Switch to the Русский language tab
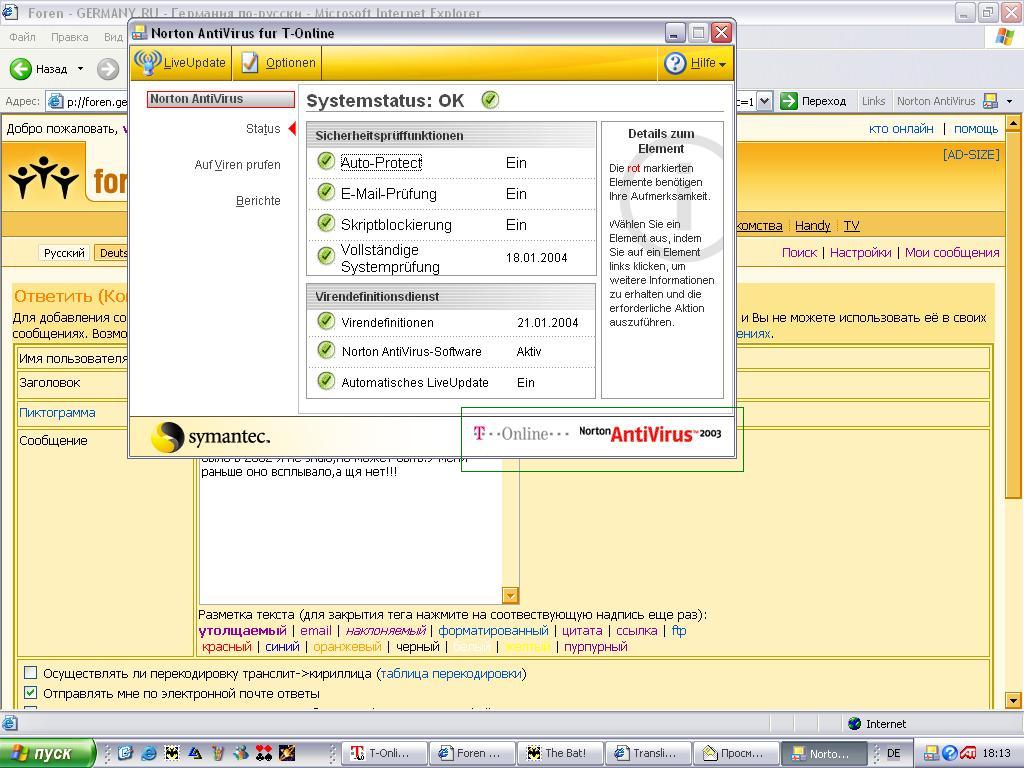 (x=64, y=253)
